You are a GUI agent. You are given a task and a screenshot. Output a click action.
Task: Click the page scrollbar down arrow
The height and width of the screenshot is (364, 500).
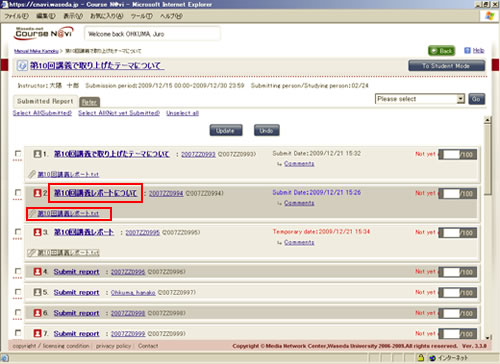tap(488, 337)
